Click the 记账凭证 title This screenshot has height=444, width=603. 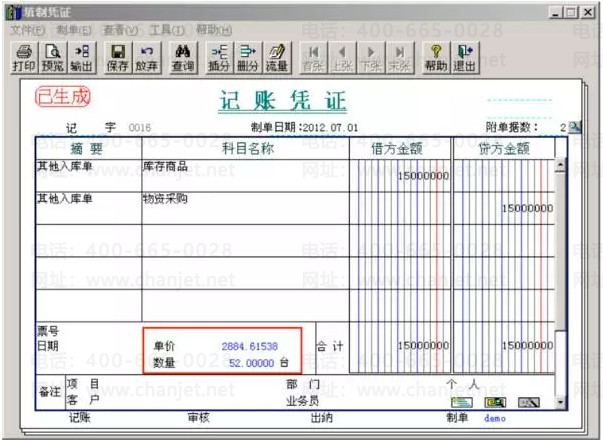click(283, 101)
